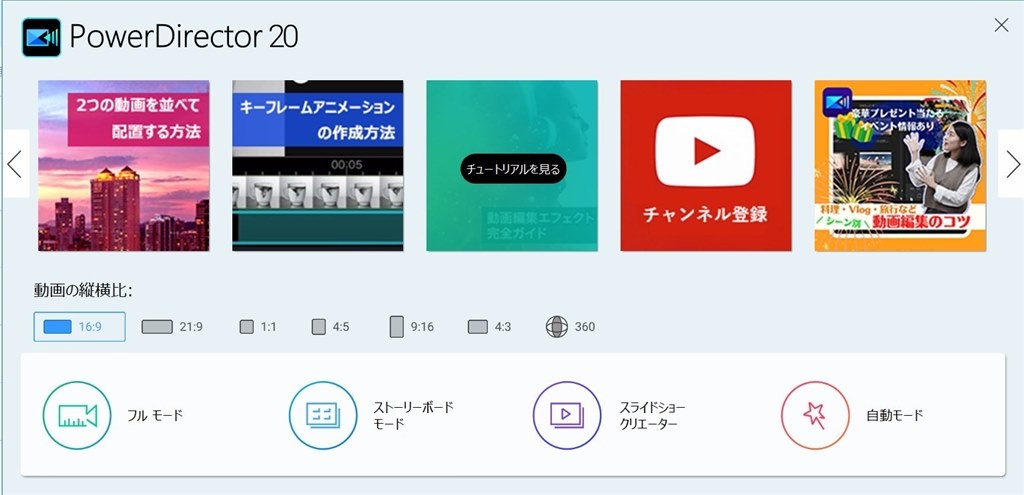This screenshot has width=1024, height=495.
Task: Open Full Mode via its camera icon
Action: point(77,415)
